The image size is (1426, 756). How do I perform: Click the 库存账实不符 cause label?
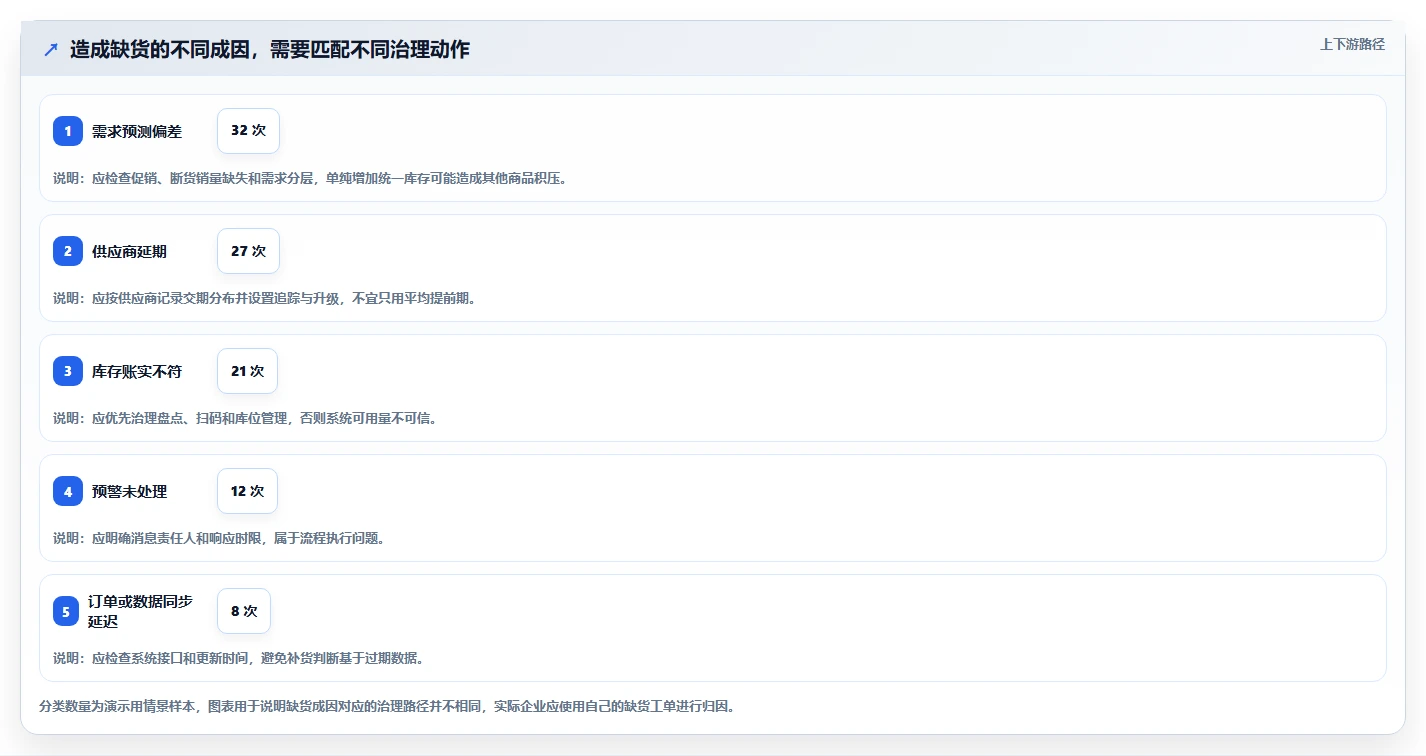pos(137,371)
